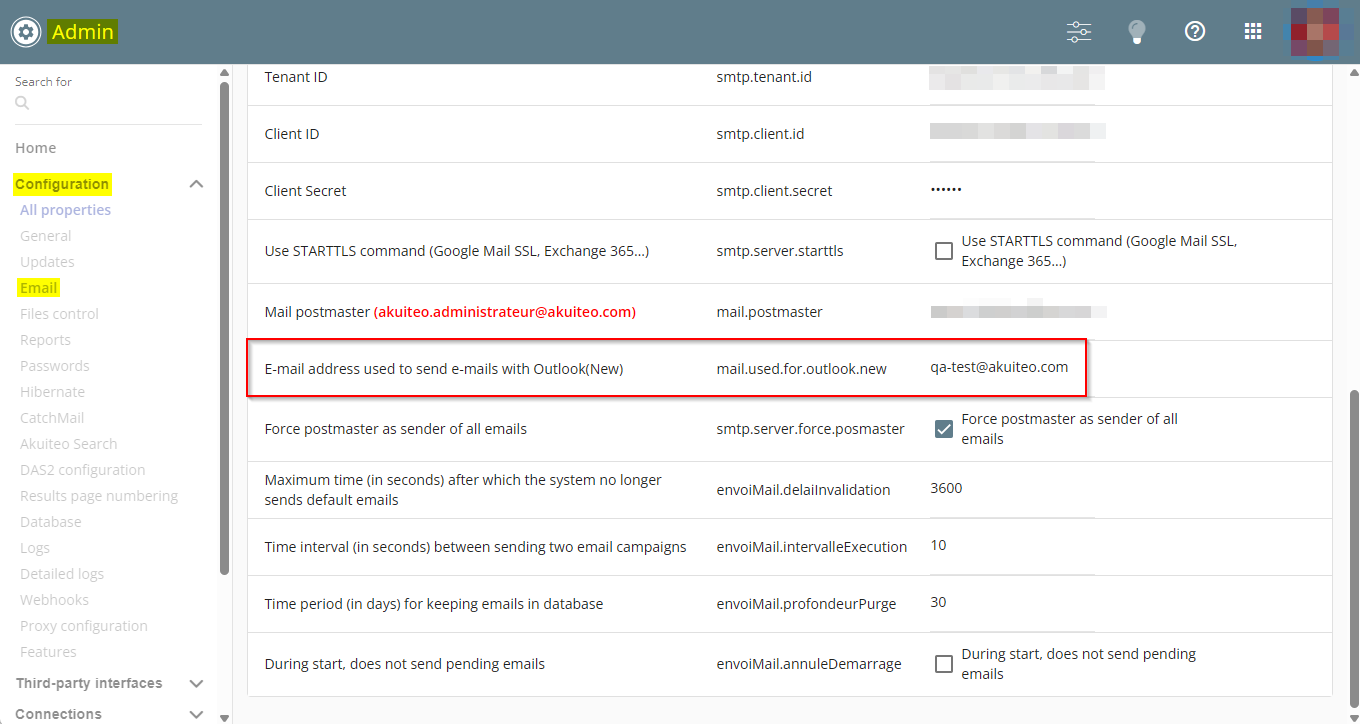Click the Client Secret password field

pos(1010,191)
